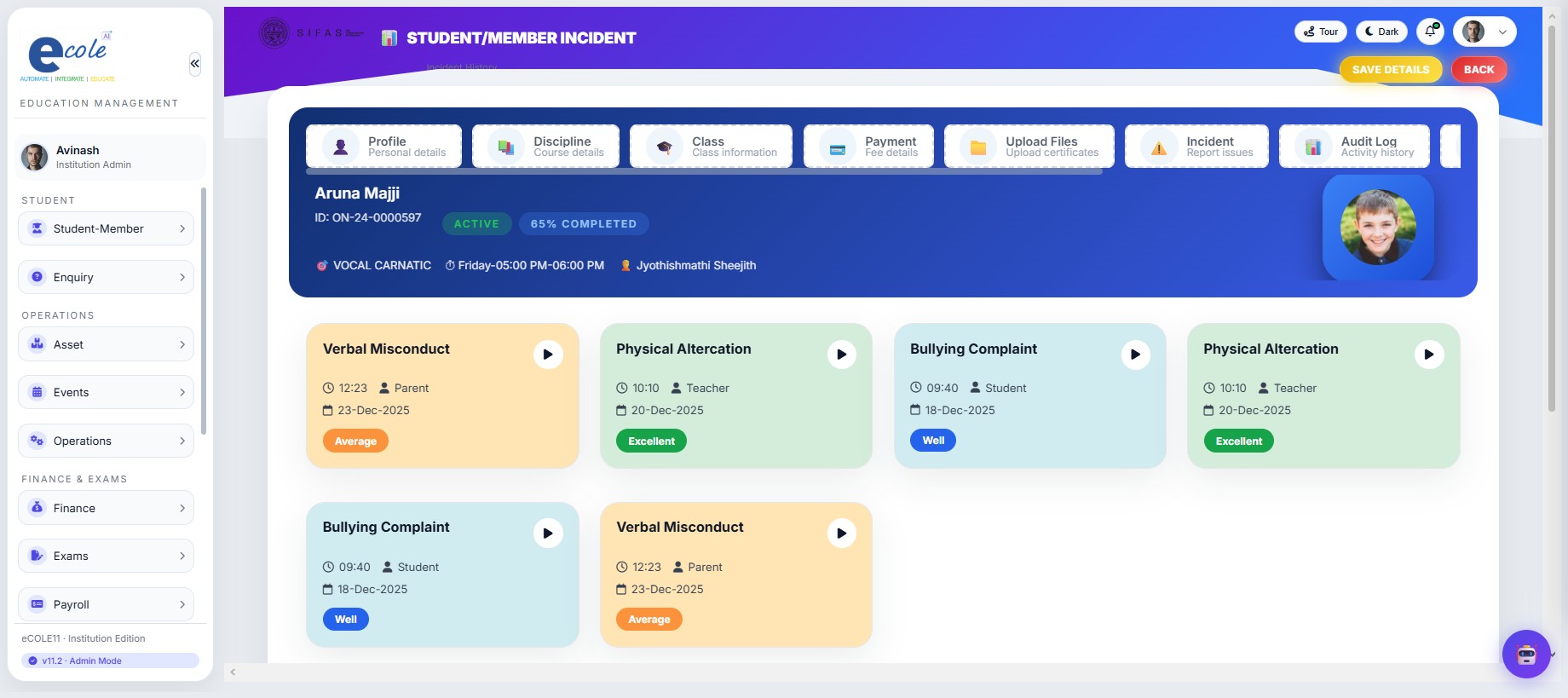Image resolution: width=1568 pixels, height=698 pixels.
Task: Click the Student-Member sidebar icon
Action: pos(37,228)
